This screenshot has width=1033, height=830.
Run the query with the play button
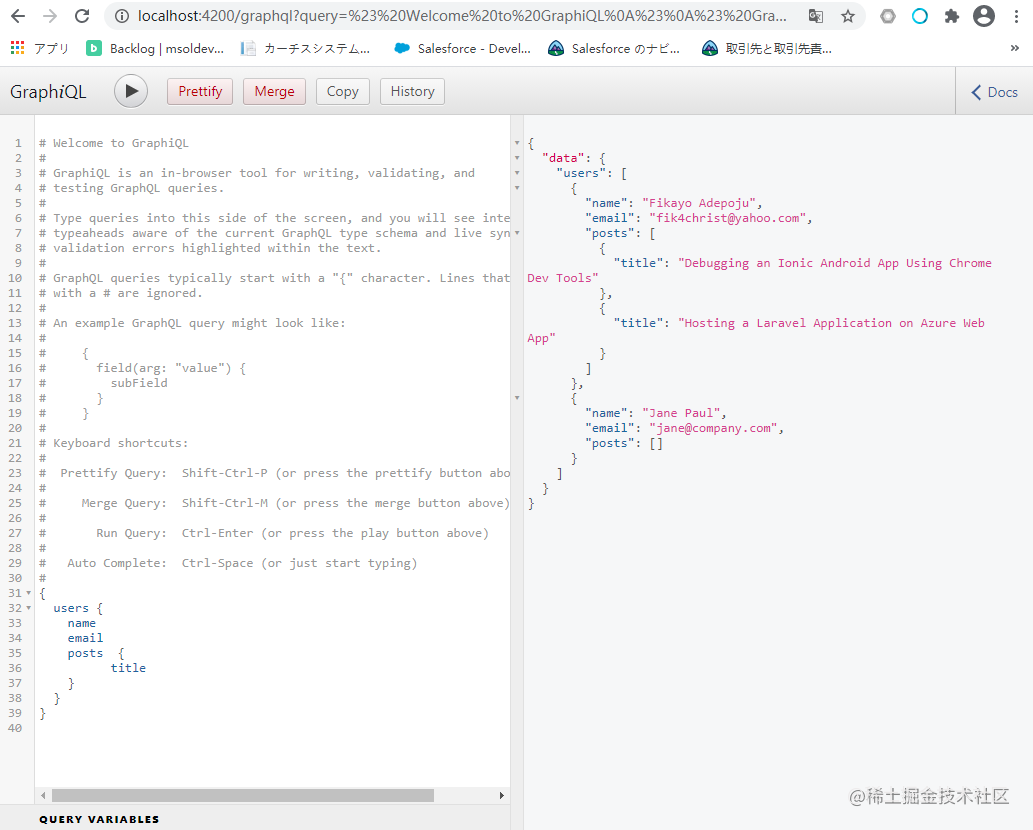click(x=131, y=91)
